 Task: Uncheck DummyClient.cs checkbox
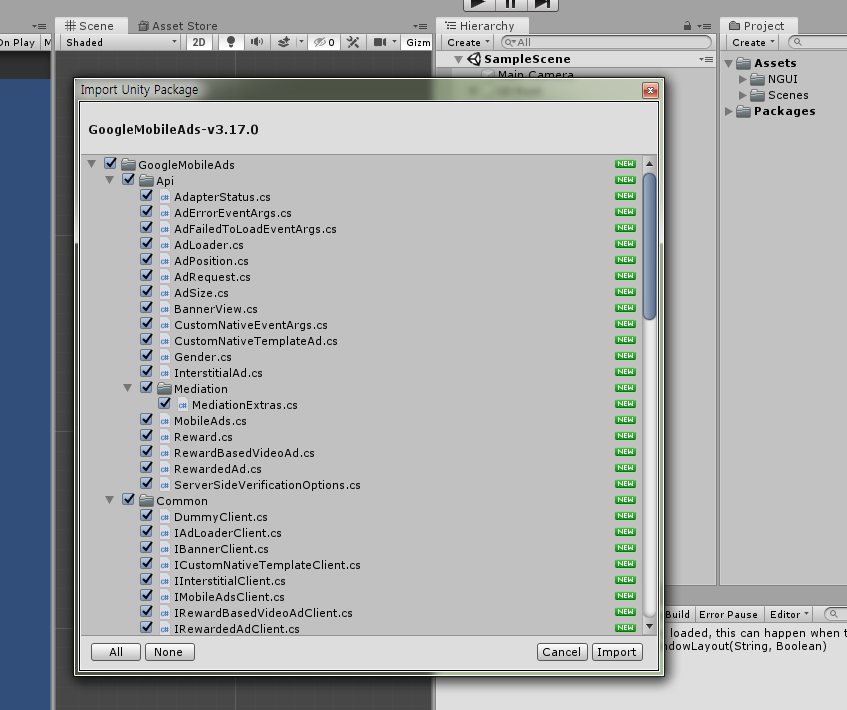pos(146,515)
